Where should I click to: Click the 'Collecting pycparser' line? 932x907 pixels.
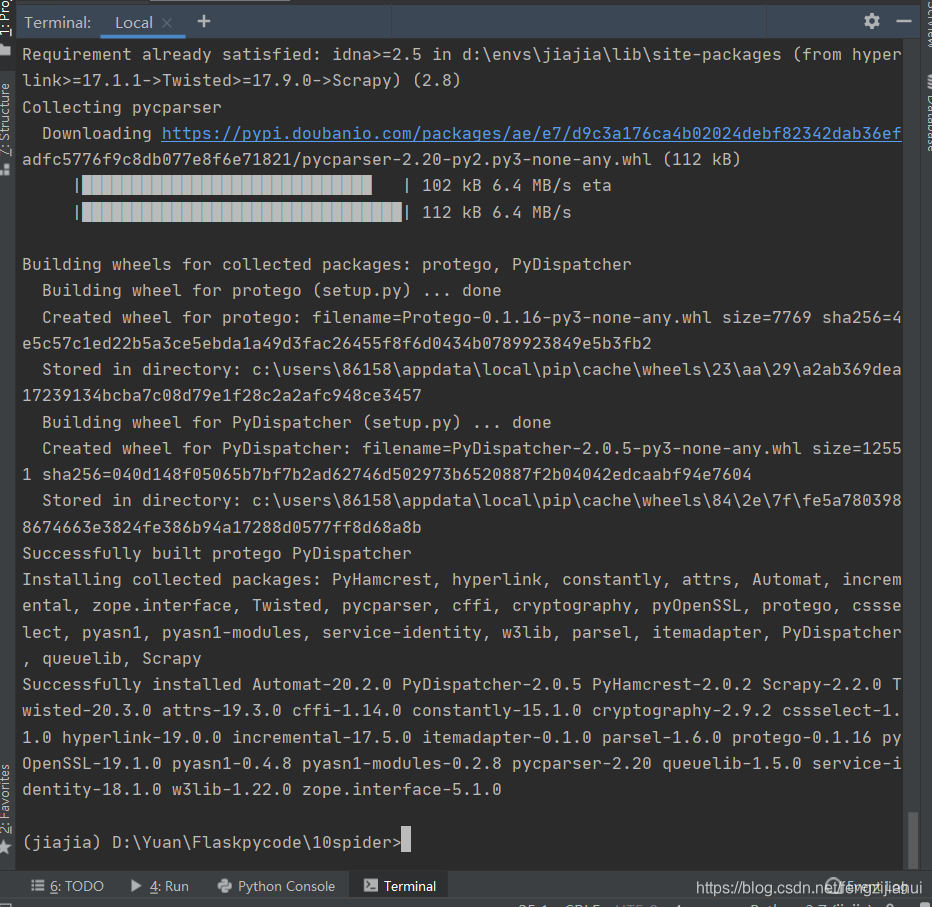(122, 107)
